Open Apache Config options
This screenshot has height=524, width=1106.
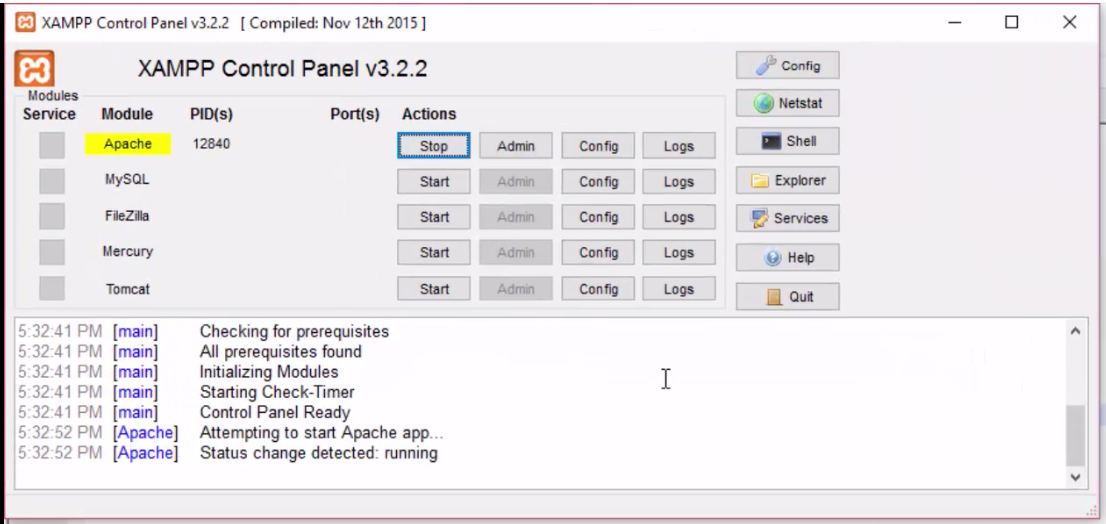(x=598, y=146)
